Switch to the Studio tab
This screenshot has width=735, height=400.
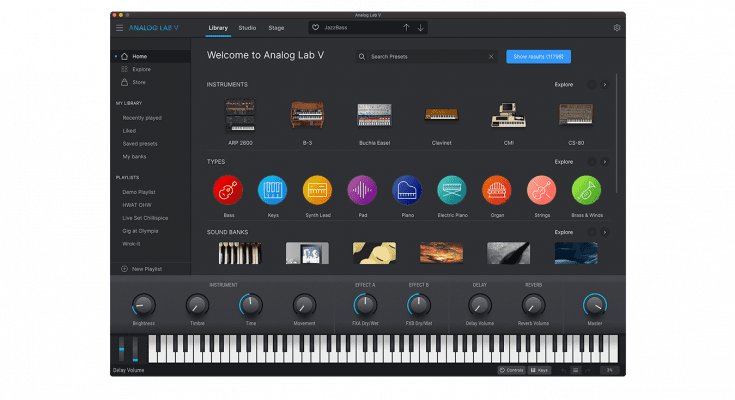tap(248, 28)
